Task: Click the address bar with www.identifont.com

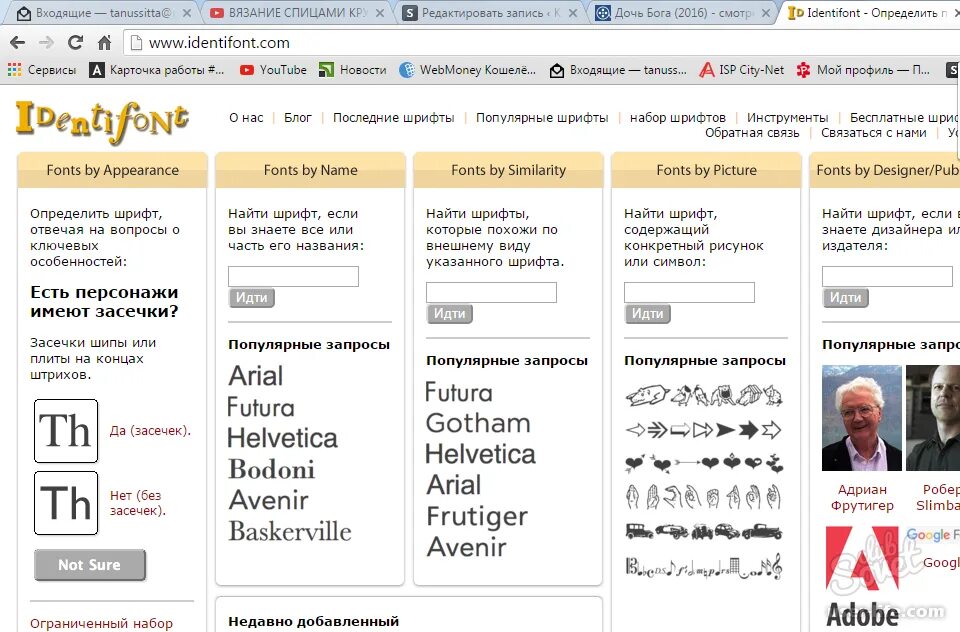Action: pyautogui.click(x=541, y=43)
